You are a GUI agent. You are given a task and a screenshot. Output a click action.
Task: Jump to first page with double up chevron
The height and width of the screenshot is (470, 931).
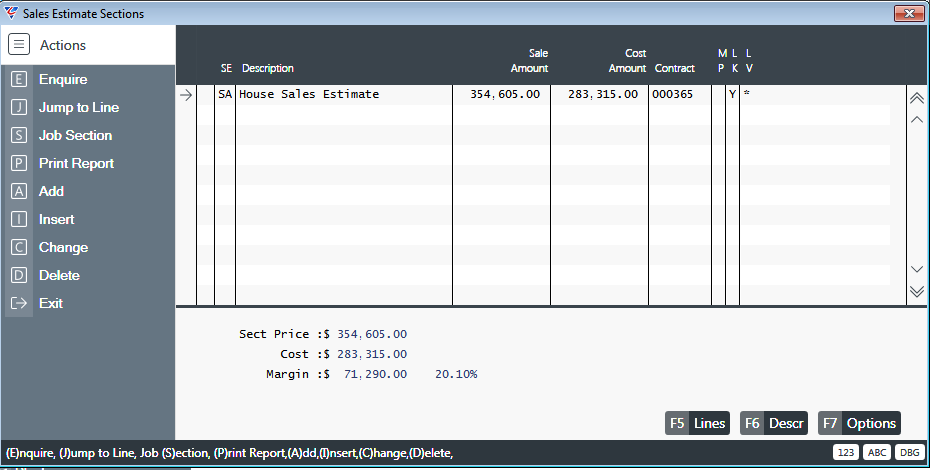[917, 99]
